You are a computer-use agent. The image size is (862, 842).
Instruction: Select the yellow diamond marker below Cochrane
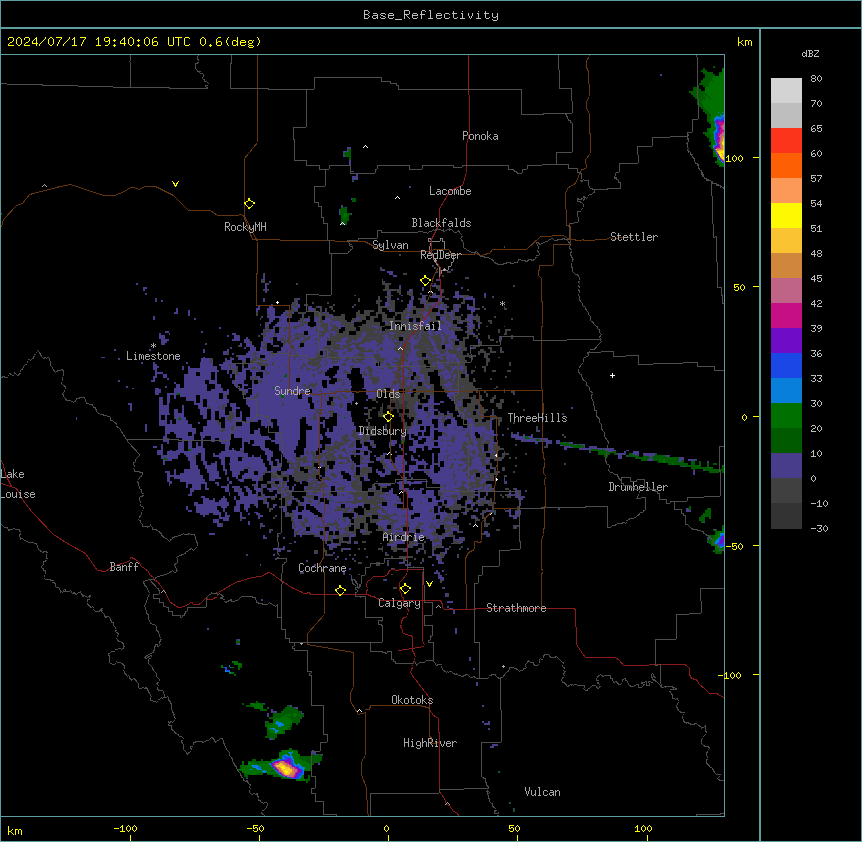pos(340,590)
